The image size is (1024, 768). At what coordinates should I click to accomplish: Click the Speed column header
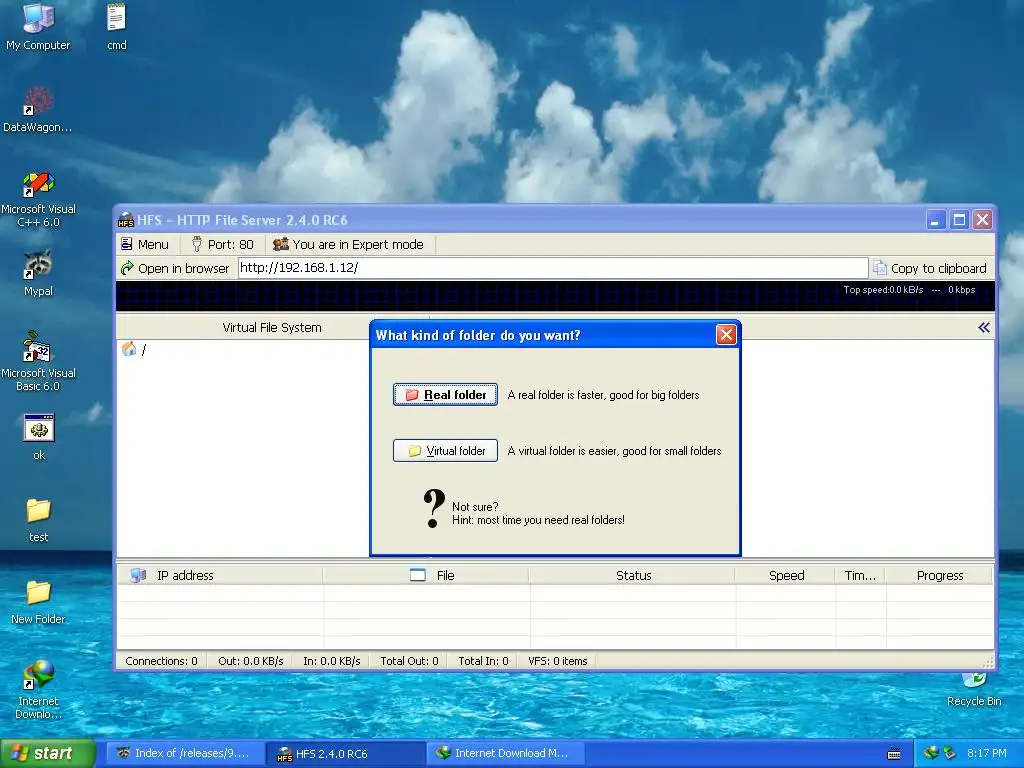click(786, 575)
